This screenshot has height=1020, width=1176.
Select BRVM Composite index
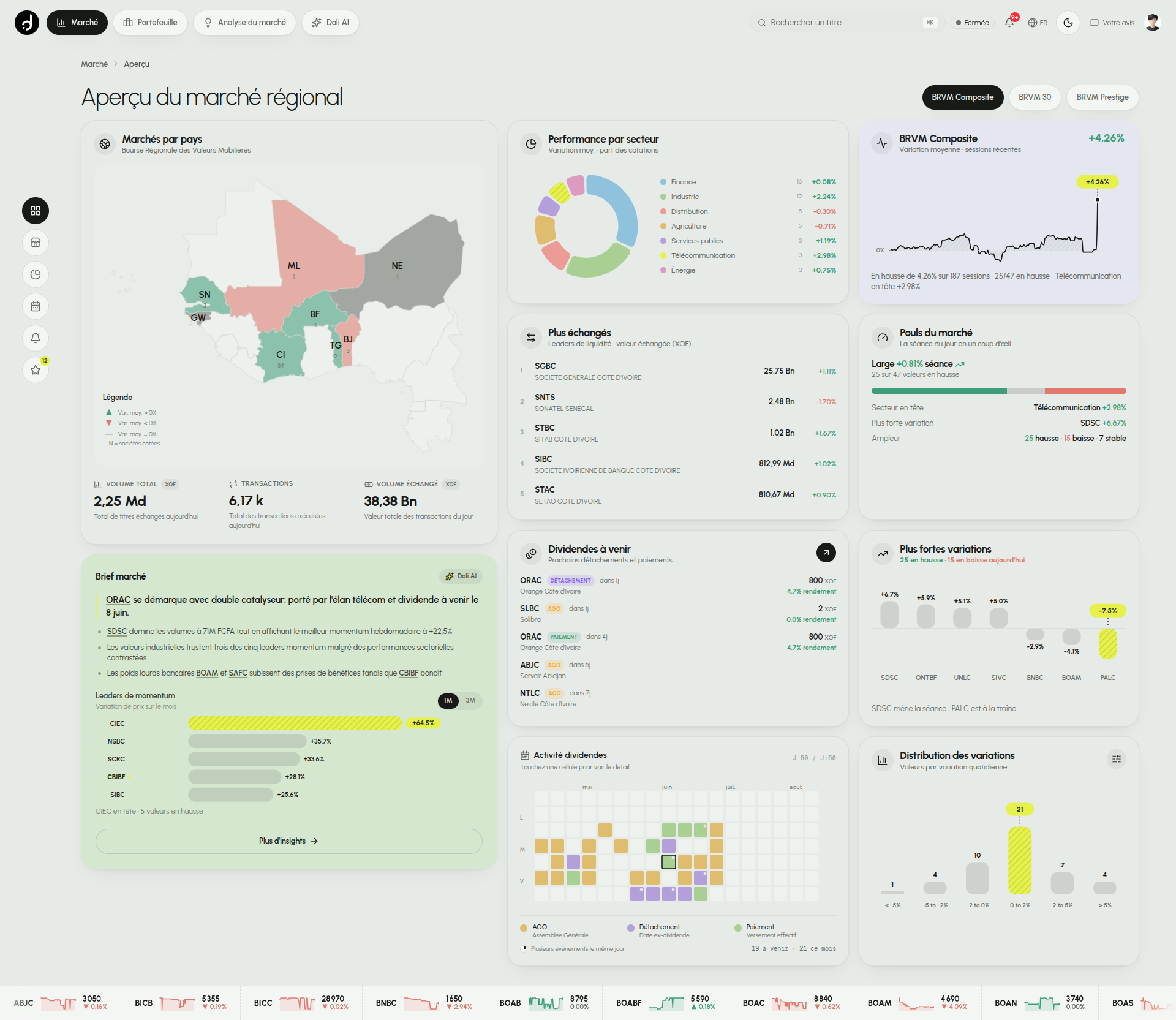[963, 97]
